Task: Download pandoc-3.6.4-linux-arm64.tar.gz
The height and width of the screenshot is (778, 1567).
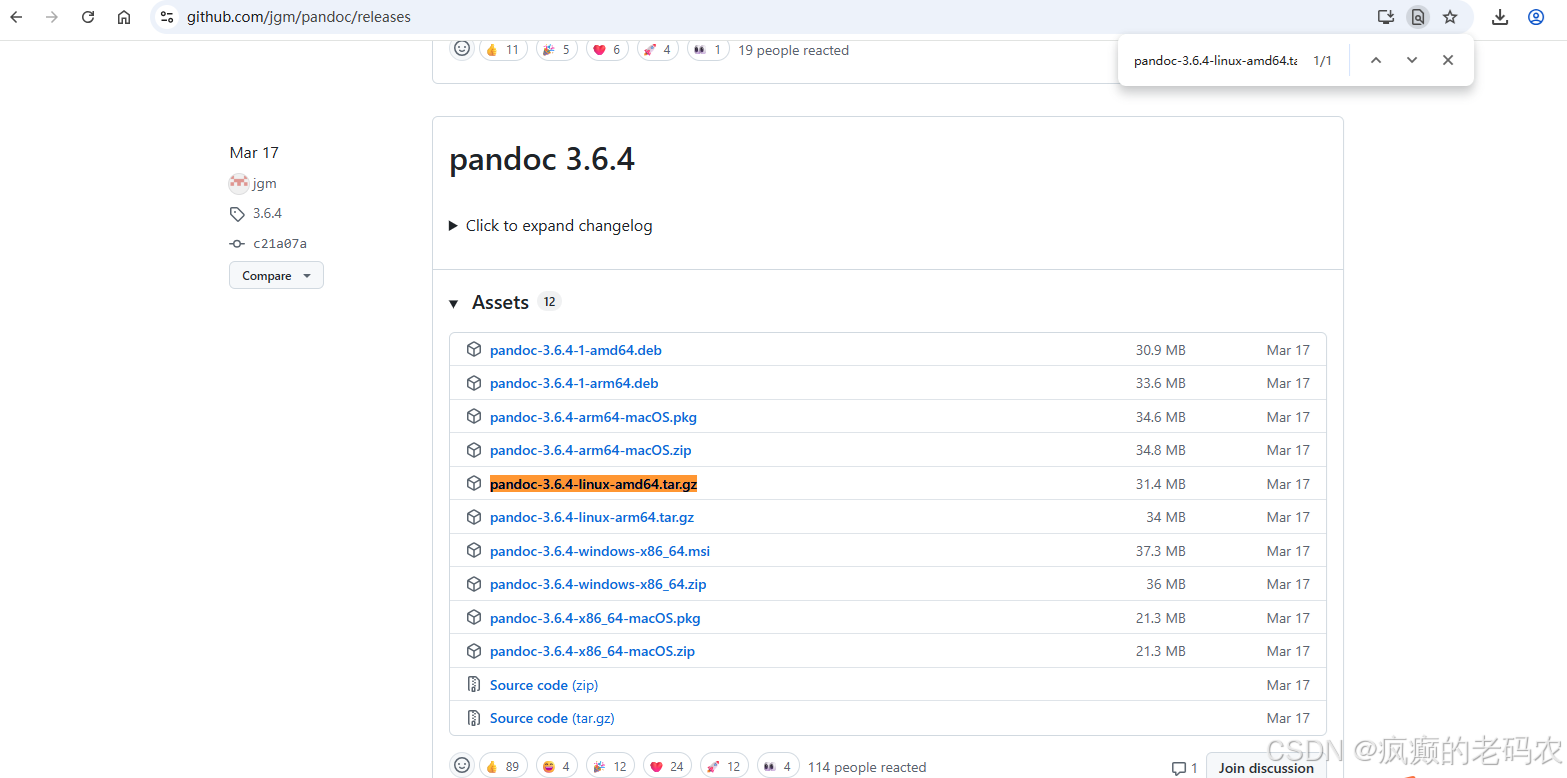Action: (592, 517)
